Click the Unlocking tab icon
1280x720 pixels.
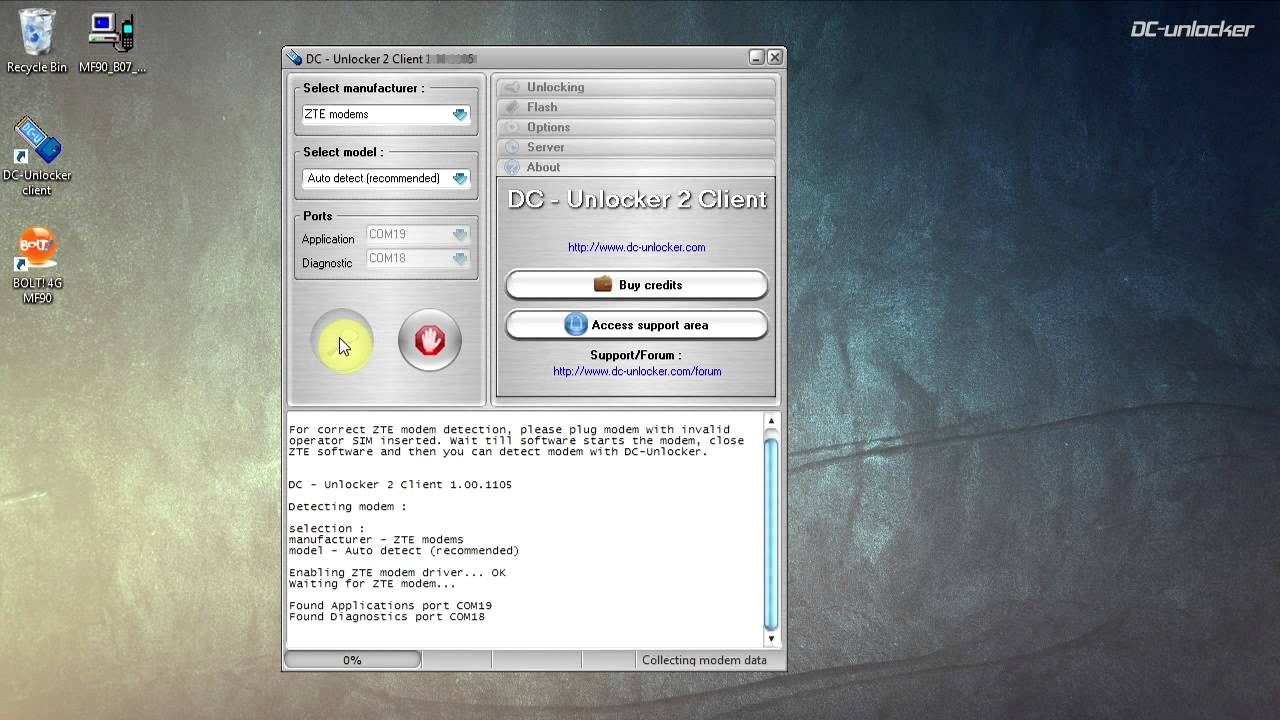(x=512, y=87)
